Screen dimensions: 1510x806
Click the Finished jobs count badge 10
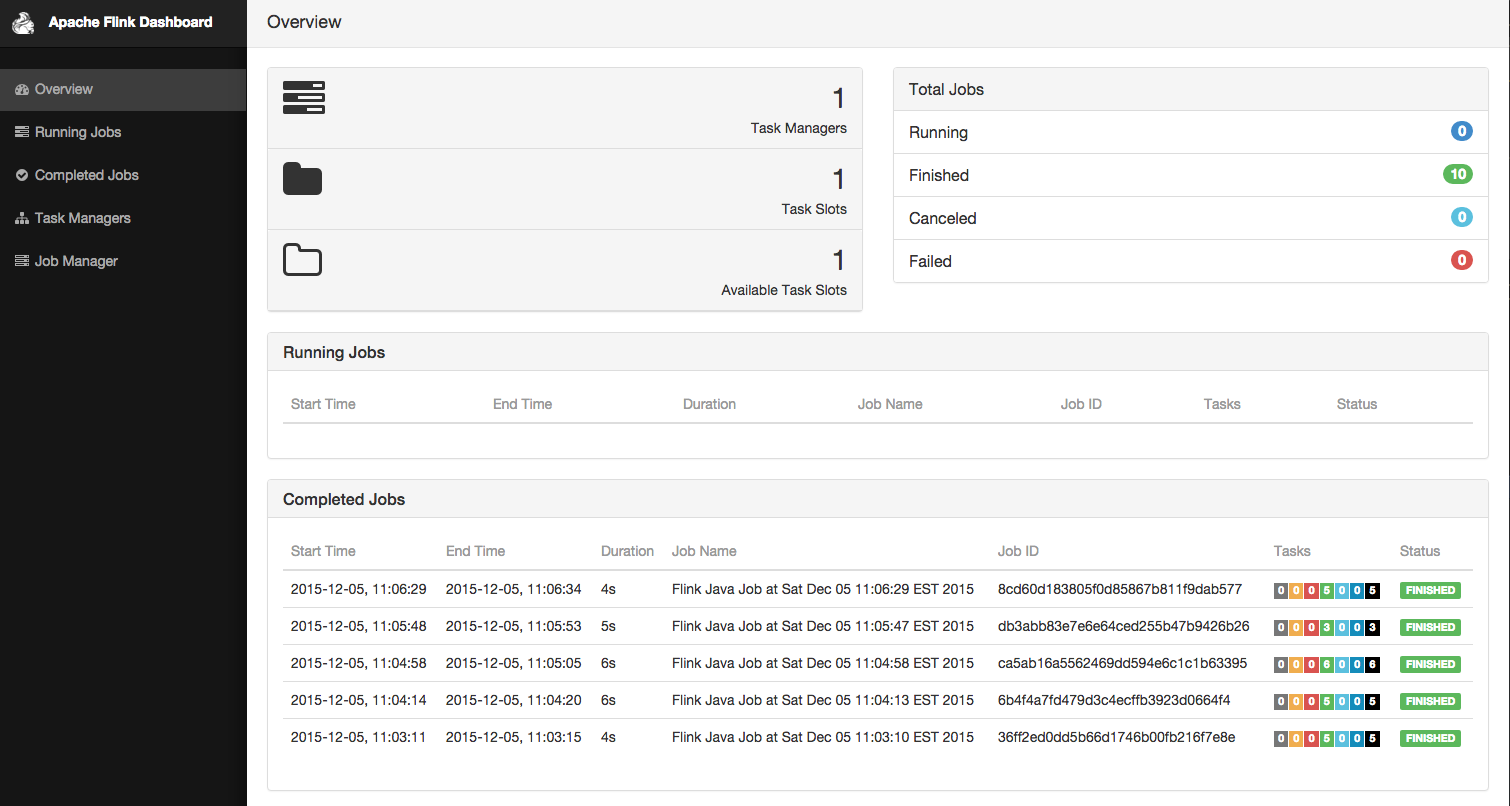[1458, 174]
